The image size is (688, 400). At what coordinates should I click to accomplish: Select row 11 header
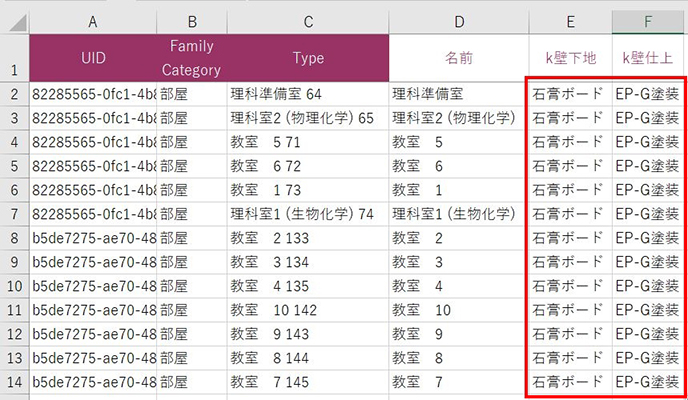(x=14, y=310)
